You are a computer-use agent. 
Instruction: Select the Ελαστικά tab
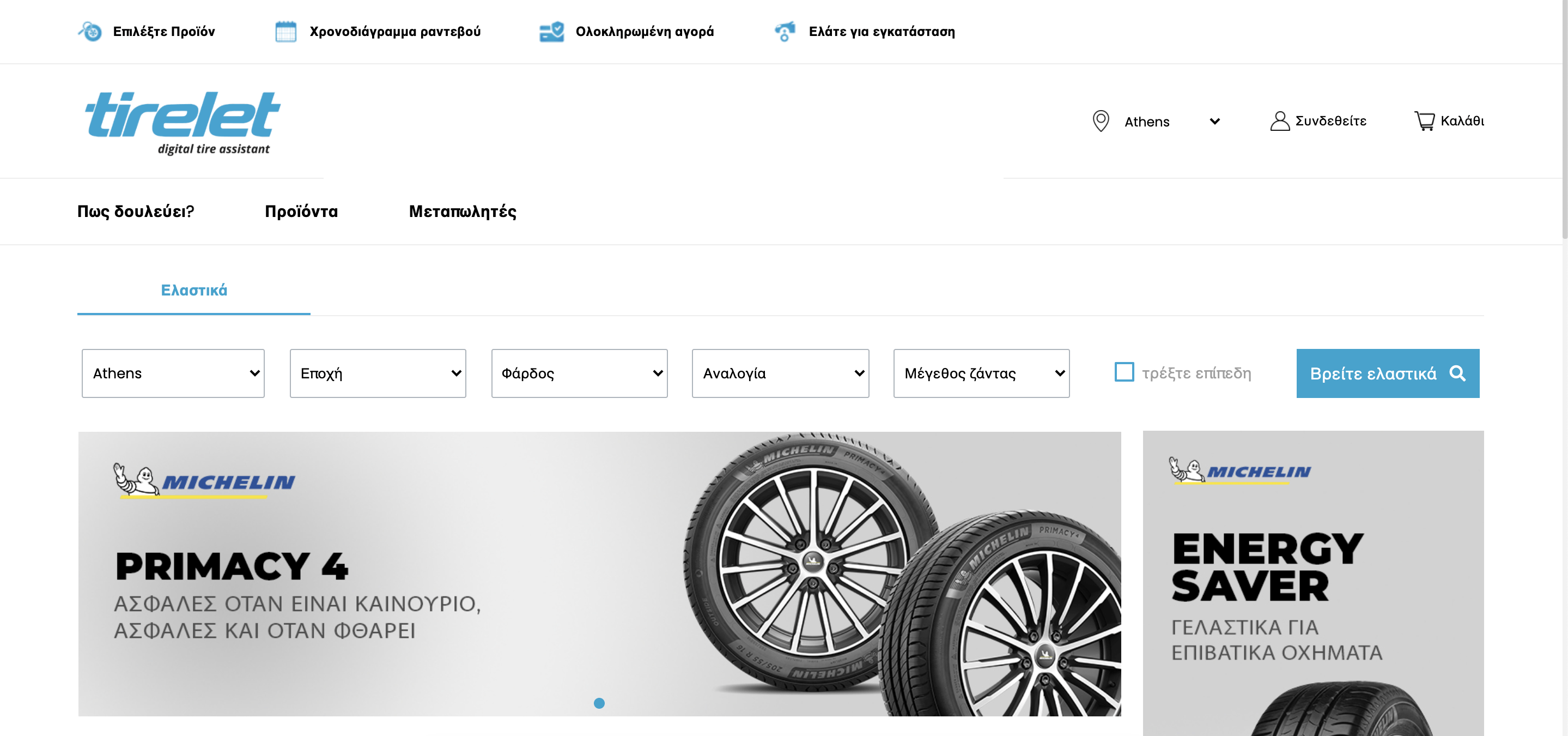point(193,290)
